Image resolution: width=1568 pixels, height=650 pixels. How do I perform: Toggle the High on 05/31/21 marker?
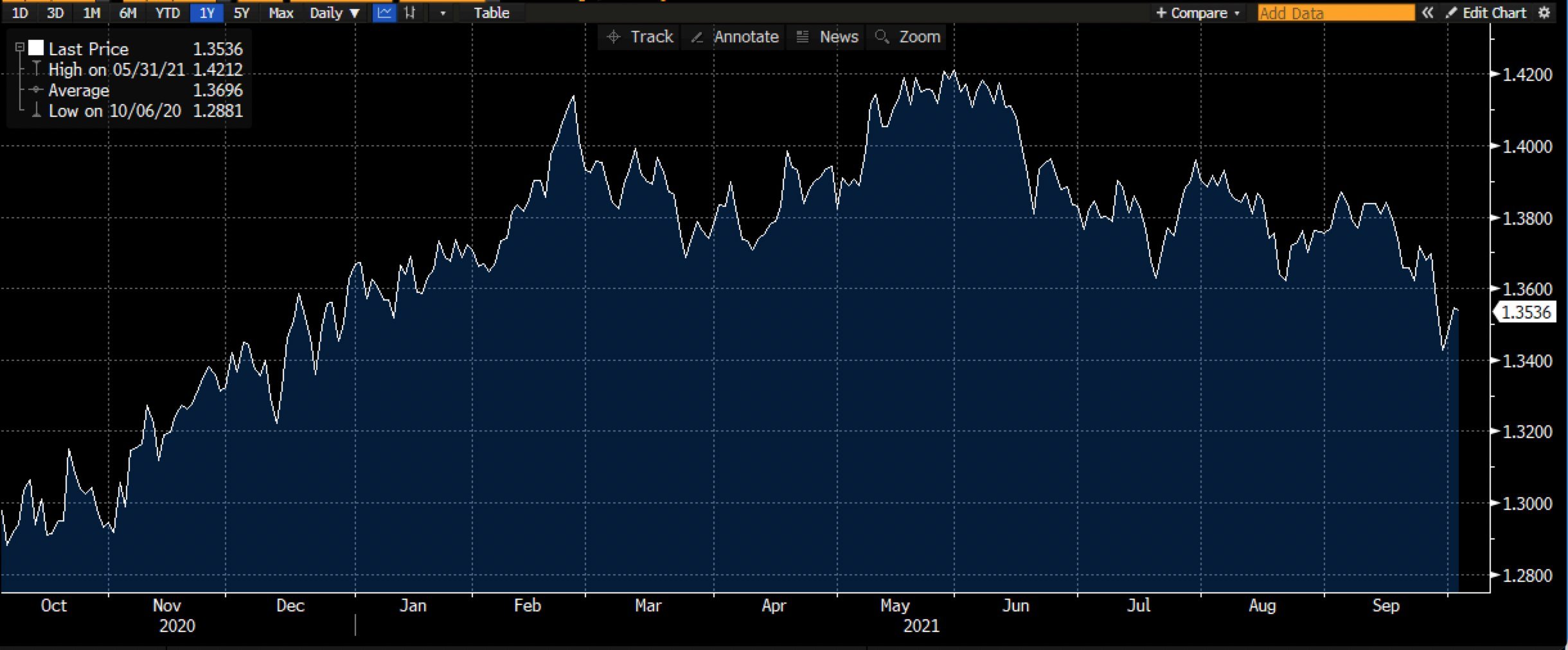(37, 69)
